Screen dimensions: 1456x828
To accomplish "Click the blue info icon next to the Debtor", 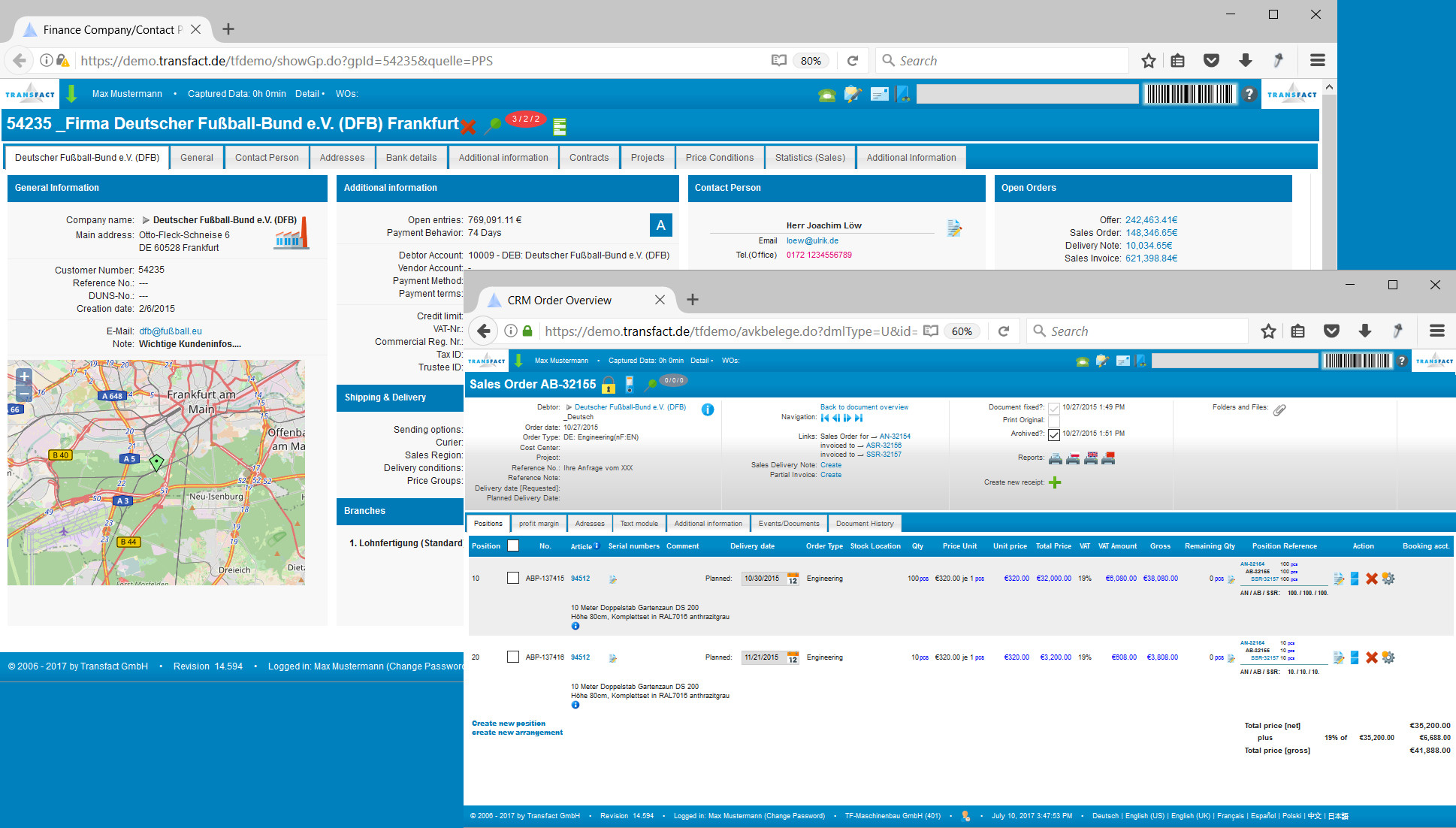I will (708, 409).
